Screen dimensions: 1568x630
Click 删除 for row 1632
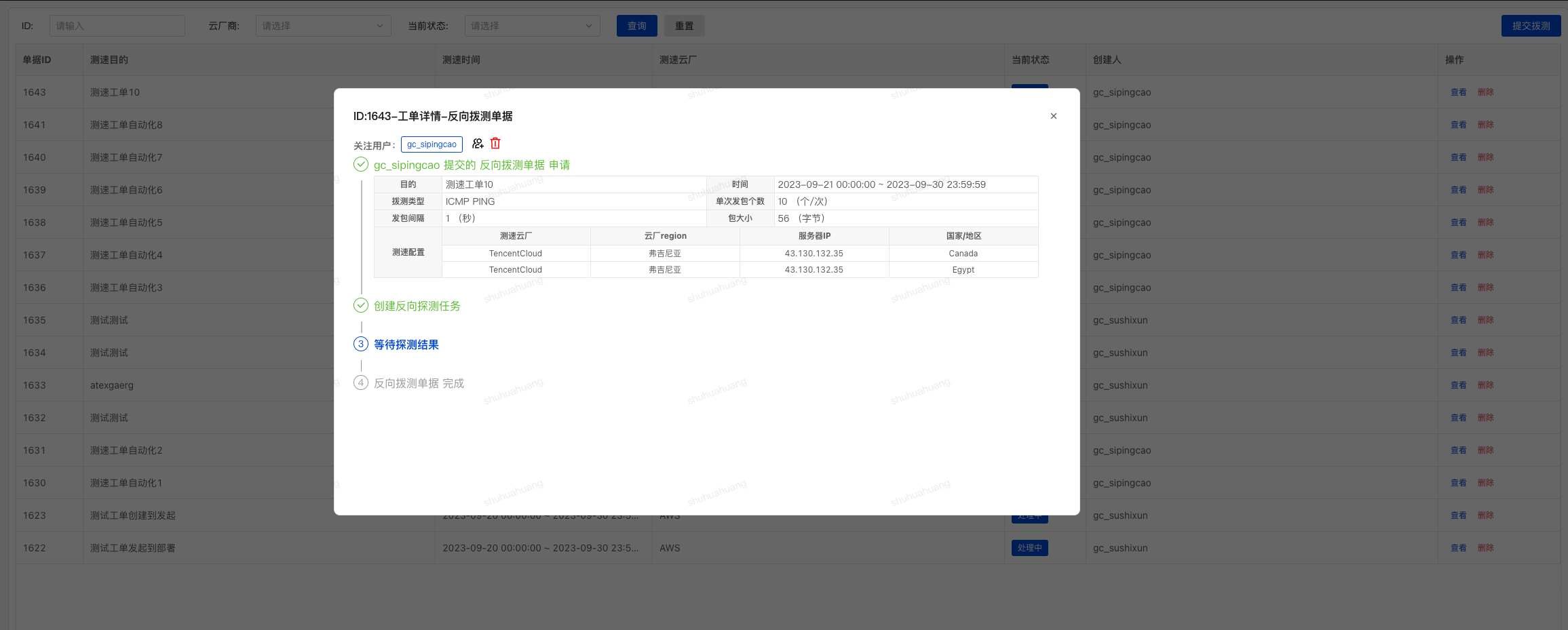[x=1485, y=418]
